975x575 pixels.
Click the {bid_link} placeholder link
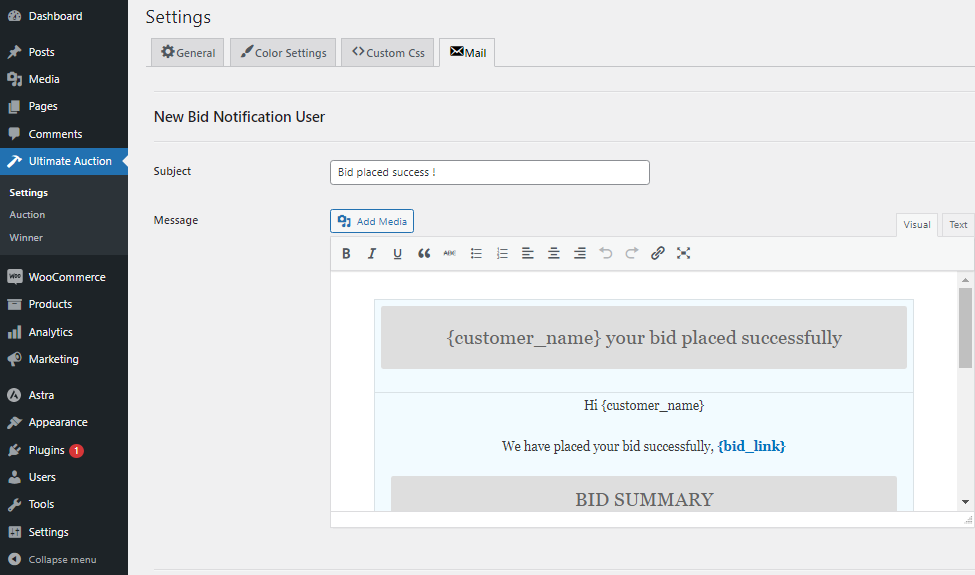click(751, 446)
